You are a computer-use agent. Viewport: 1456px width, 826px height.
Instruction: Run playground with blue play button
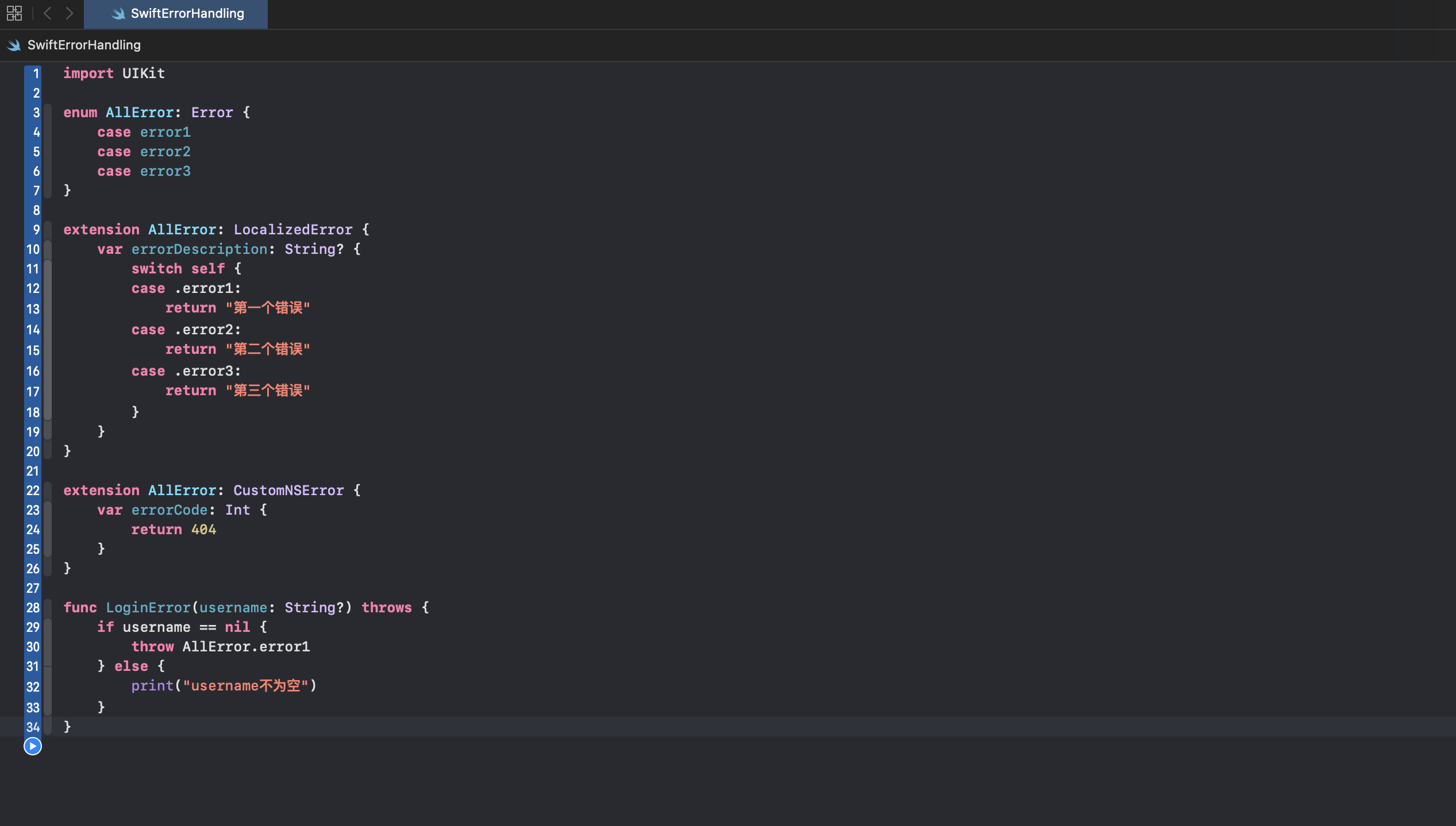[33, 746]
